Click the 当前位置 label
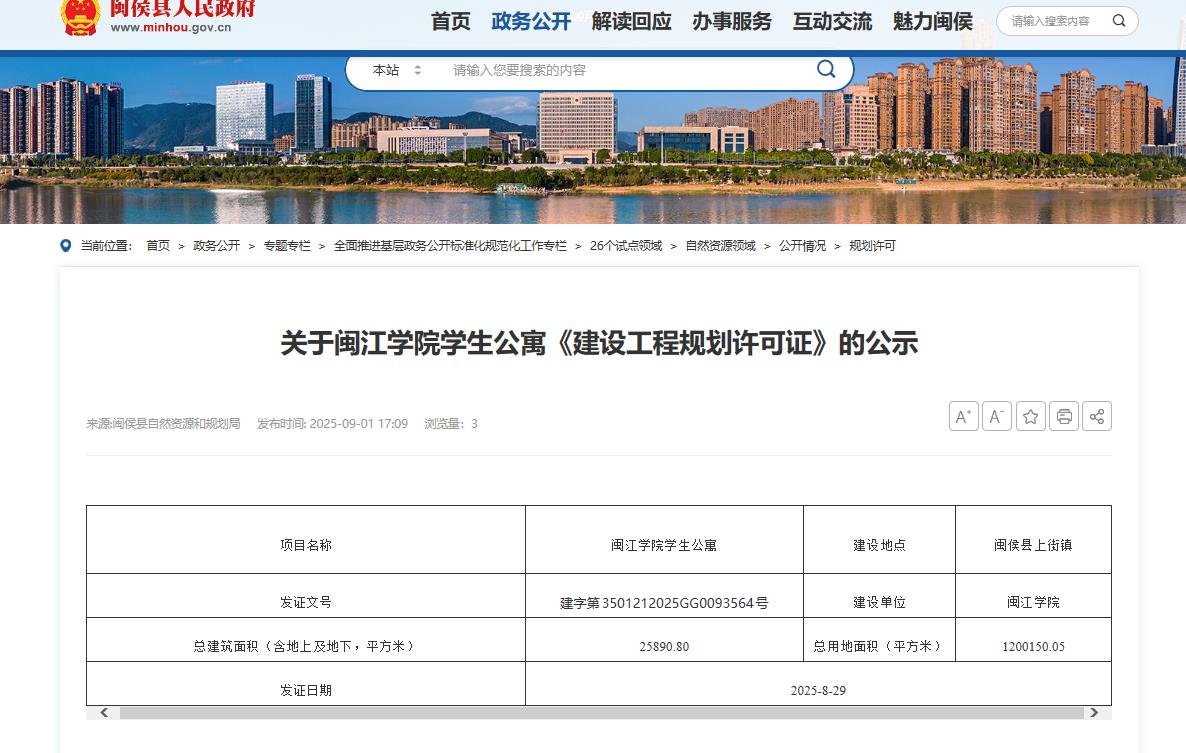The image size is (1186, 753). (107, 246)
